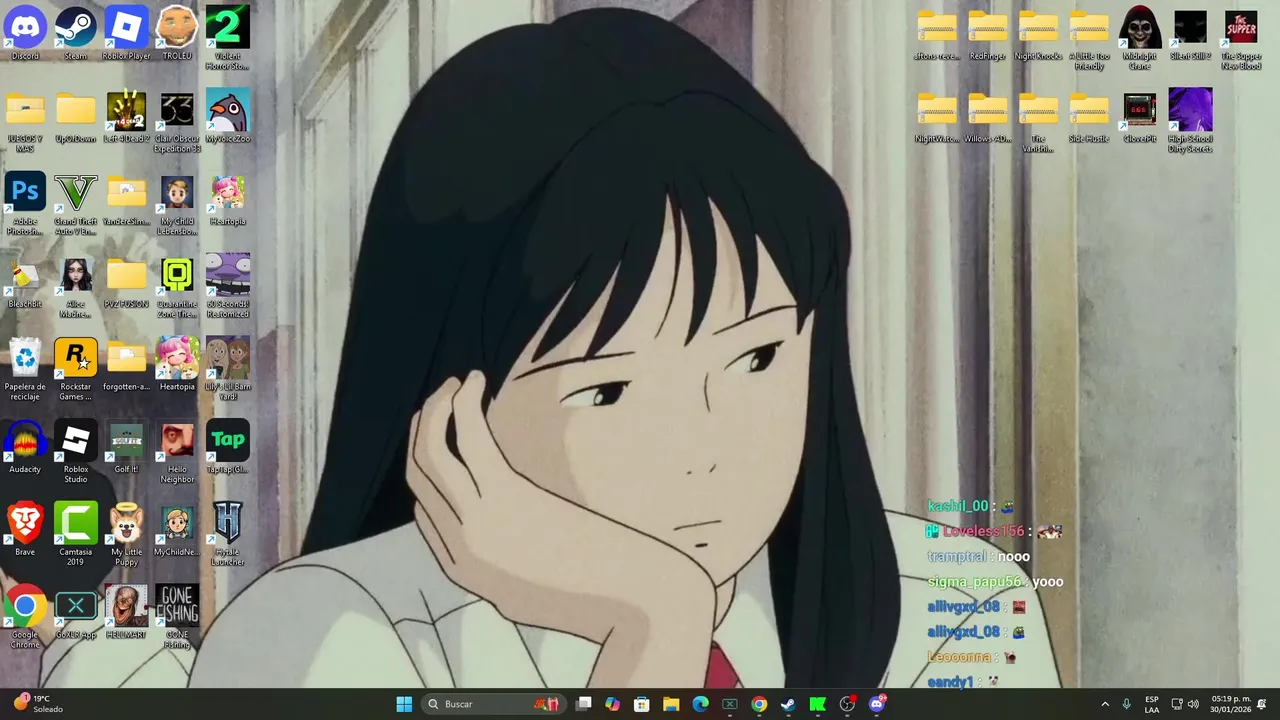Select the Side Hustle zip folder
This screenshot has height=720, width=1280.
click(x=1089, y=117)
